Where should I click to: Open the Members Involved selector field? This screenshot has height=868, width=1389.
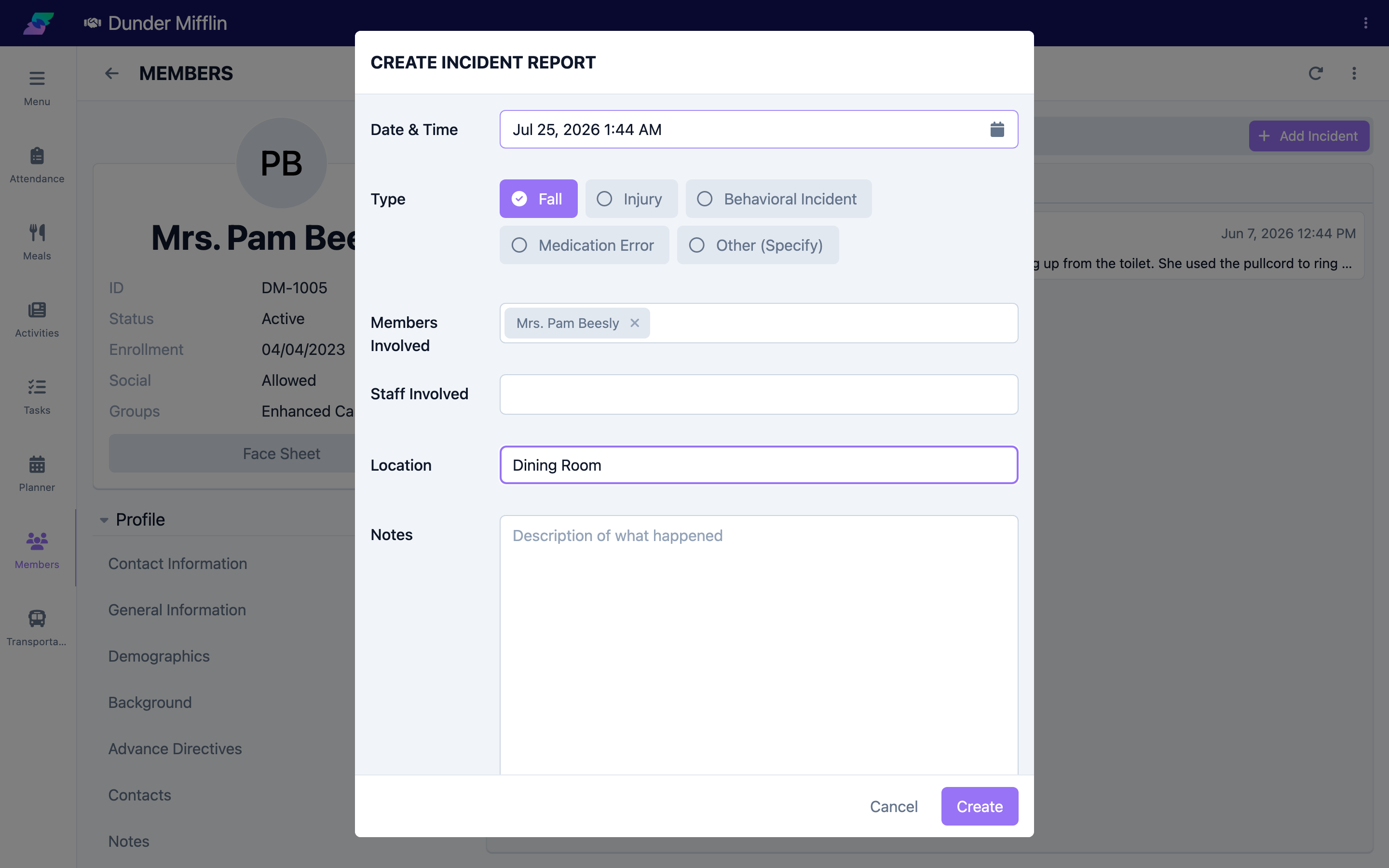click(759, 323)
